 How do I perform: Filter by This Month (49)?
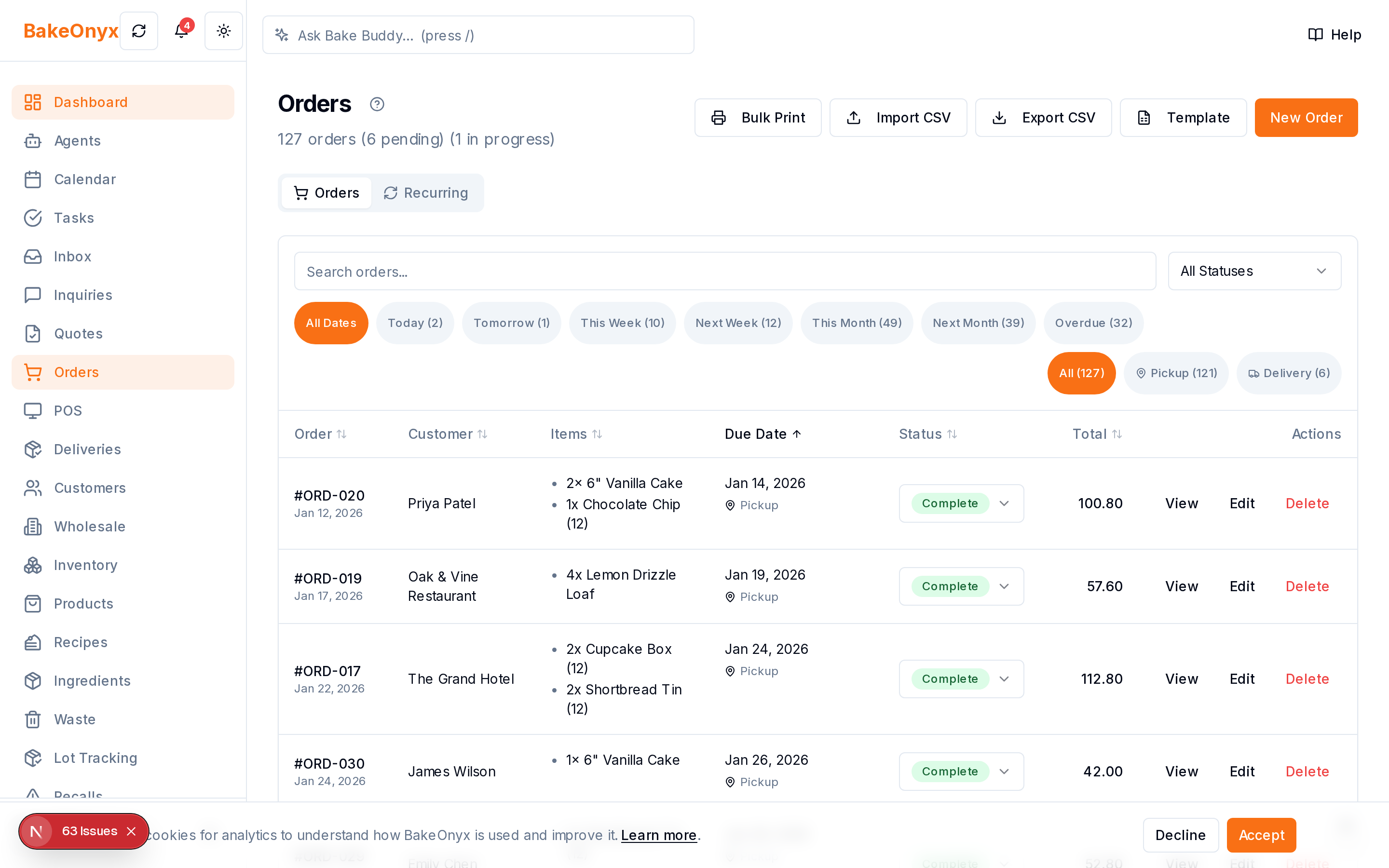857,323
